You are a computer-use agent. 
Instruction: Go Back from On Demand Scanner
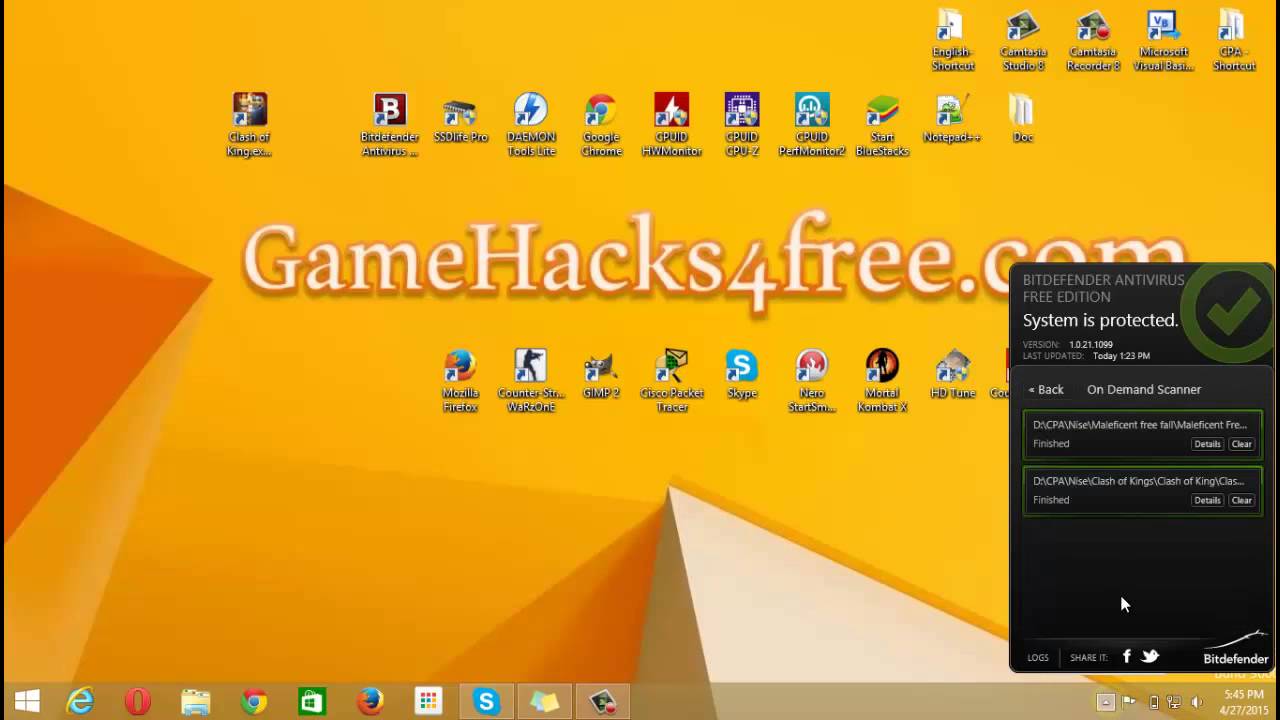click(x=1046, y=389)
